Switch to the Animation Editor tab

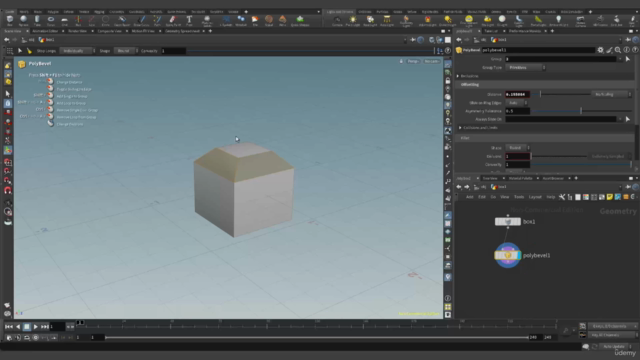(x=45, y=31)
